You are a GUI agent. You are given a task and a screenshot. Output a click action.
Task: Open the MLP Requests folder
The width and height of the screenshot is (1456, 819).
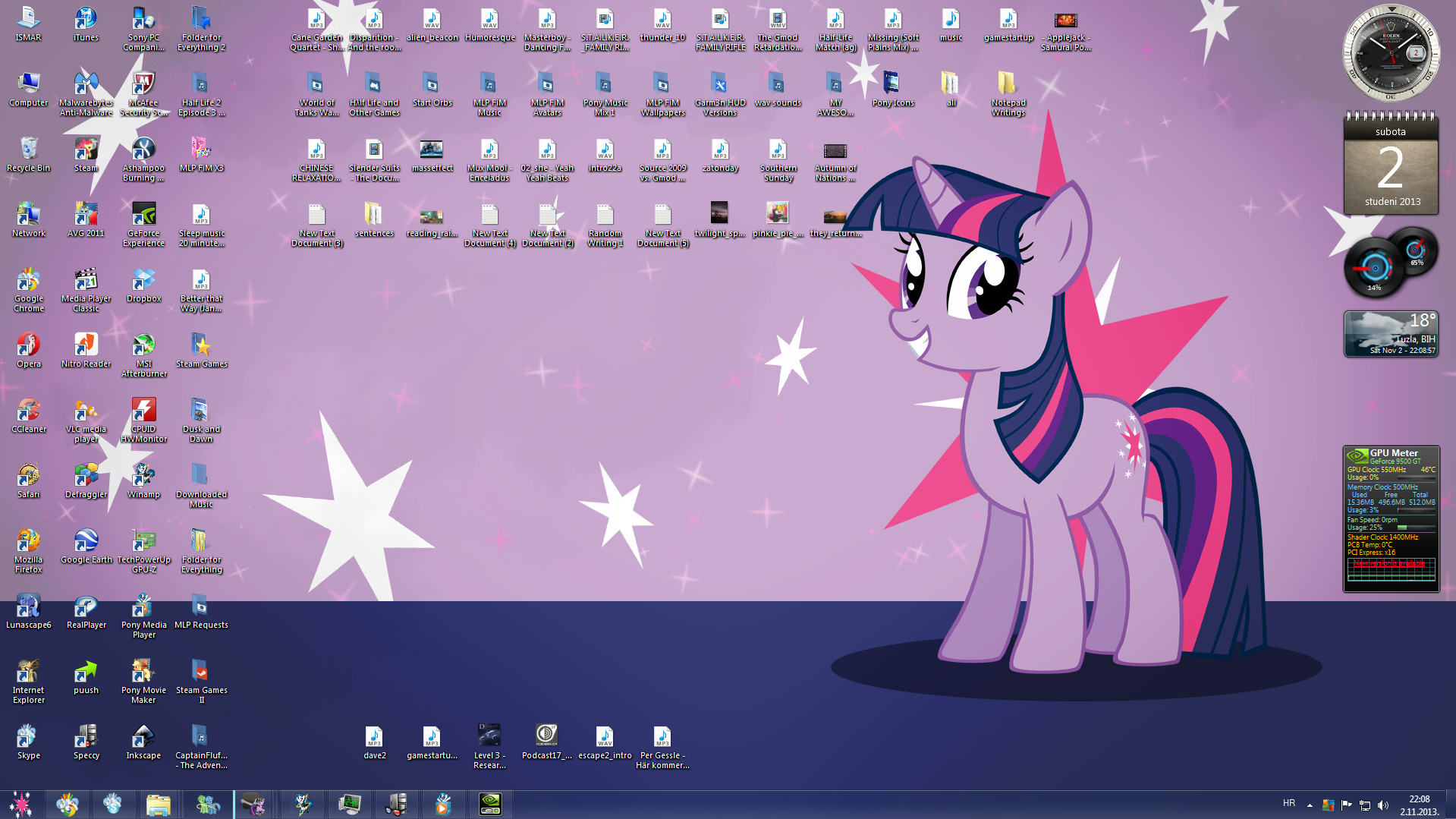click(201, 612)
